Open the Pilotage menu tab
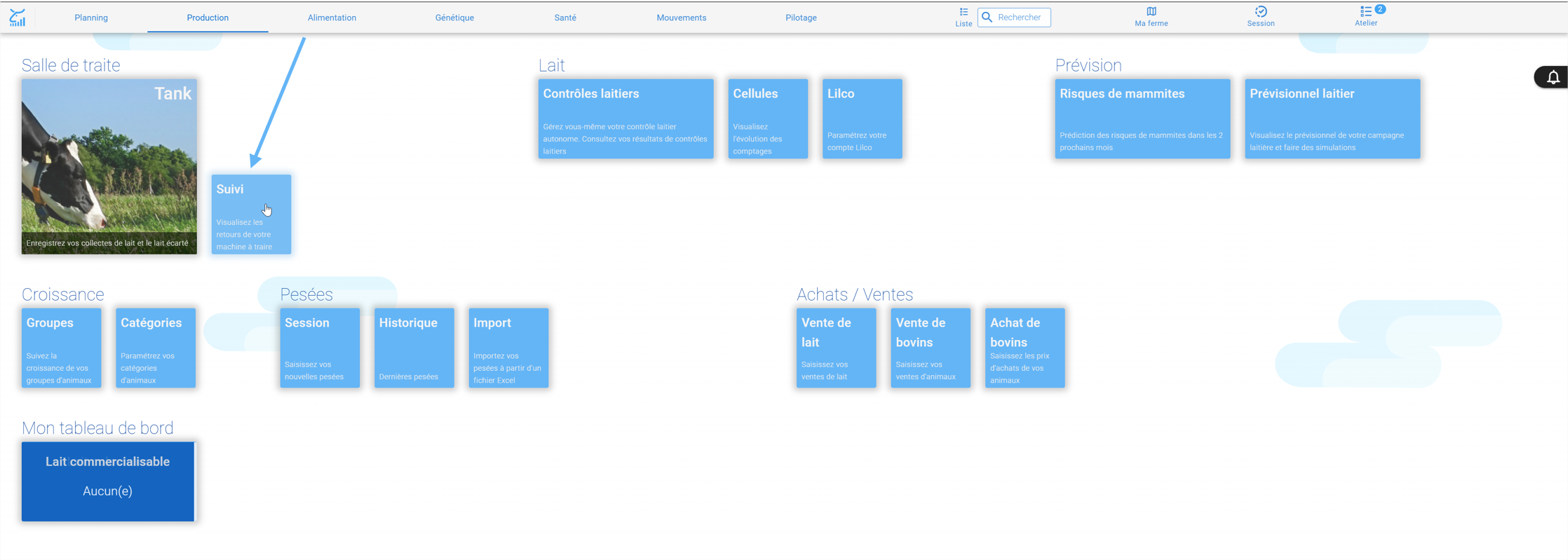The width and height of the screenshot is (1568, 560). coord(801,18)
